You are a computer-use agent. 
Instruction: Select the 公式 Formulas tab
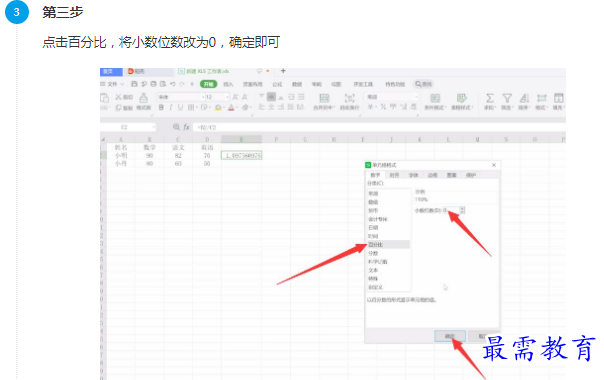(277, 84)
